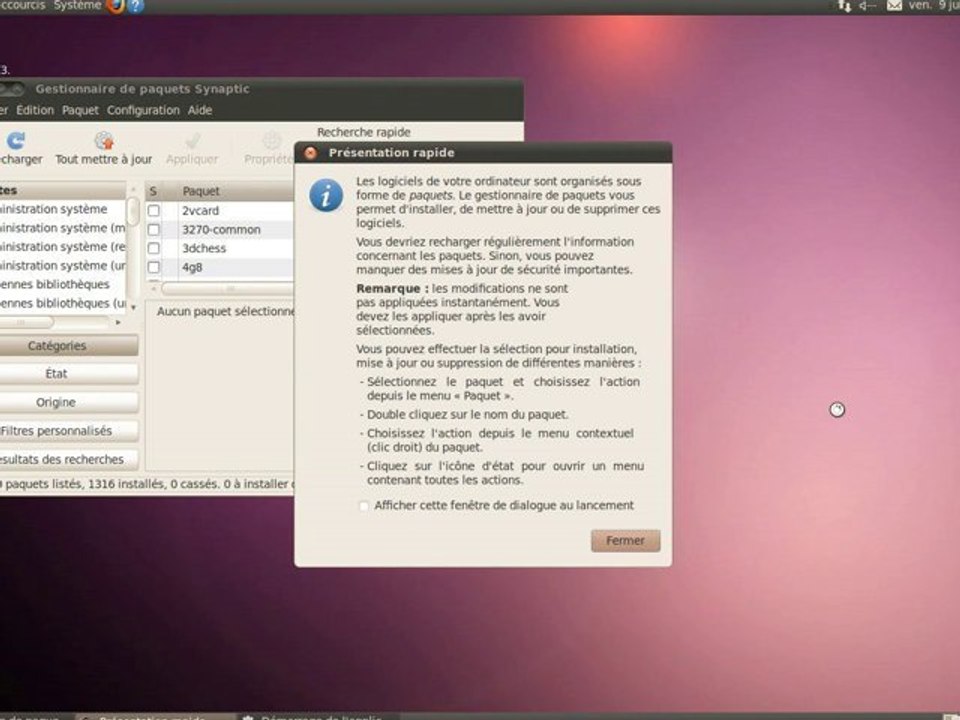This screenshot has height=720, width=960.
Task: Launch Firefox from top panel icon
Action: [115, 6]
